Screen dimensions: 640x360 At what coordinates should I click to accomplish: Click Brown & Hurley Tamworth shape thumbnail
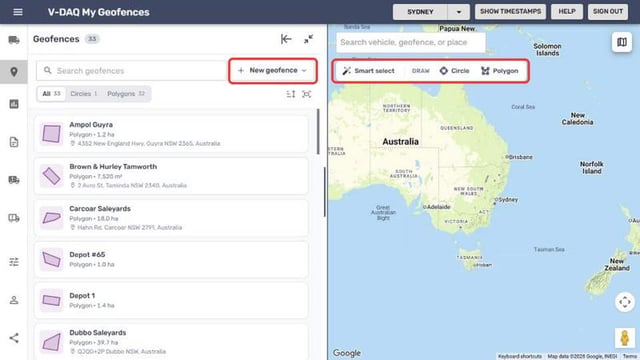[51, 176]
